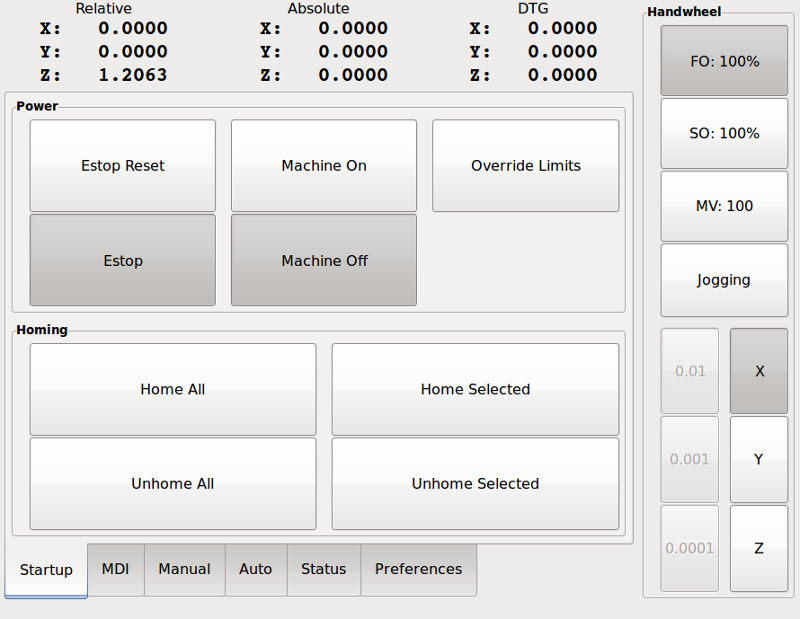
Task: Click Machine Off
Action: (323, 260)
